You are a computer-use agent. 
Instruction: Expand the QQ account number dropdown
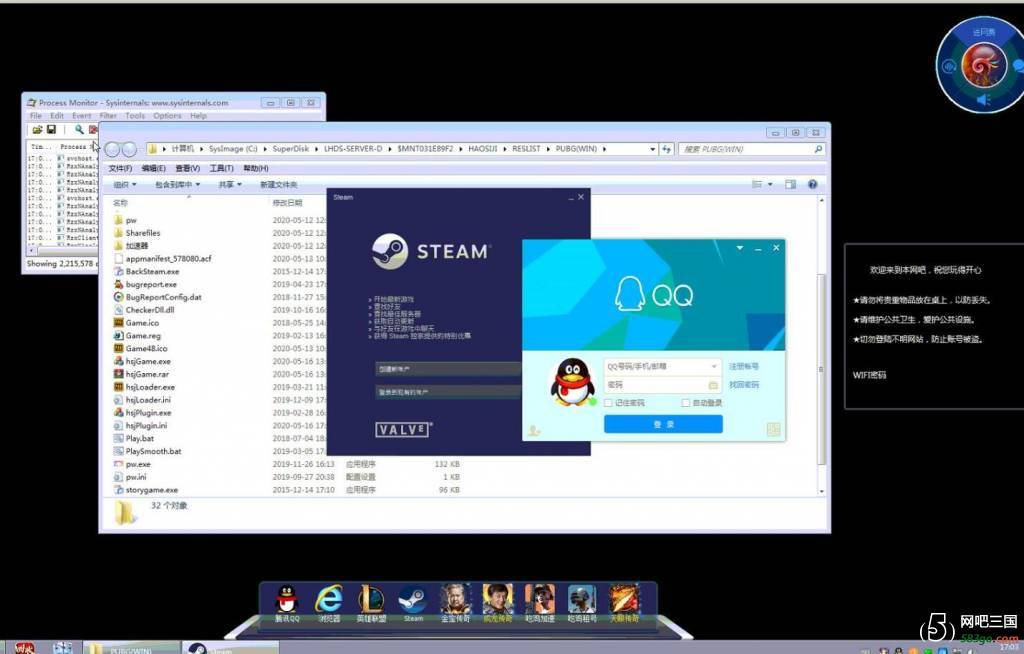click(713, 367)
